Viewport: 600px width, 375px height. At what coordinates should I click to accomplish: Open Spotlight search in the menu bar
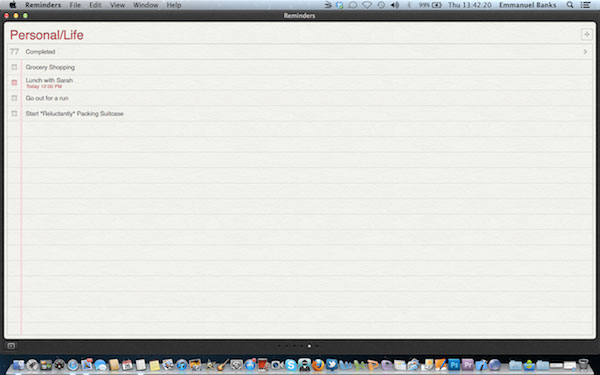point(570,5)
